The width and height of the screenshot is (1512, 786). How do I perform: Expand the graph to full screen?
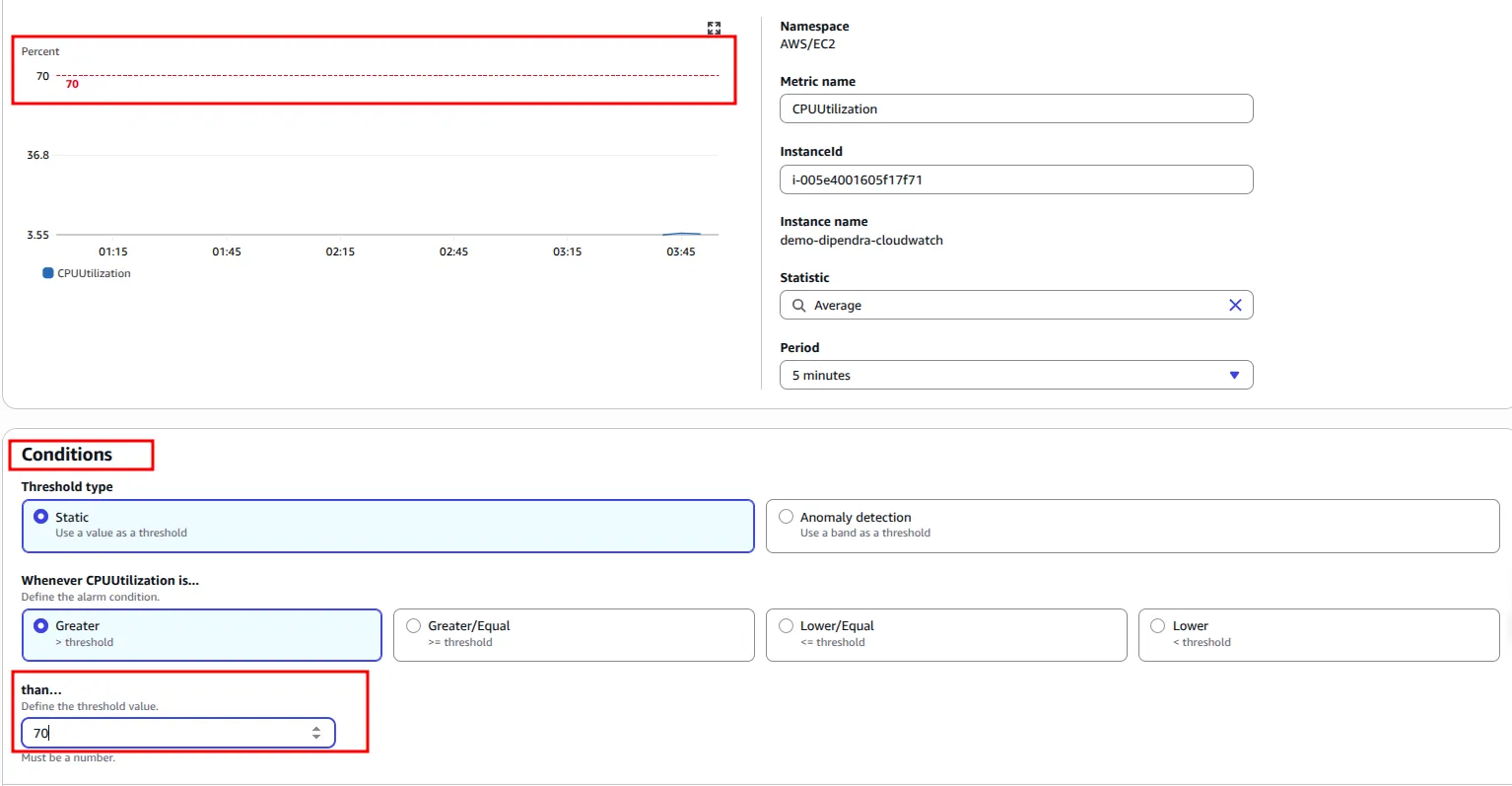714,29
